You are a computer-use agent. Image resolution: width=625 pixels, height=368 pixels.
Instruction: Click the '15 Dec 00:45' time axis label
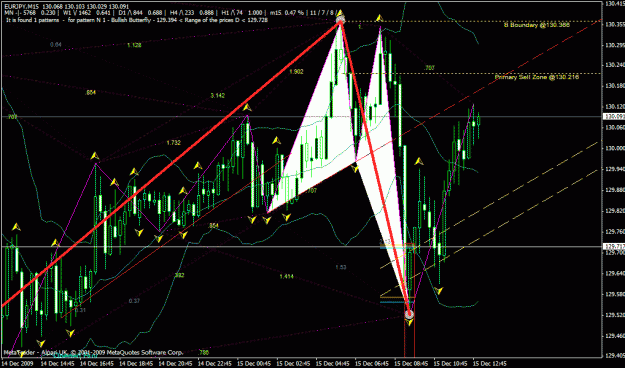(x=254, y=364)
